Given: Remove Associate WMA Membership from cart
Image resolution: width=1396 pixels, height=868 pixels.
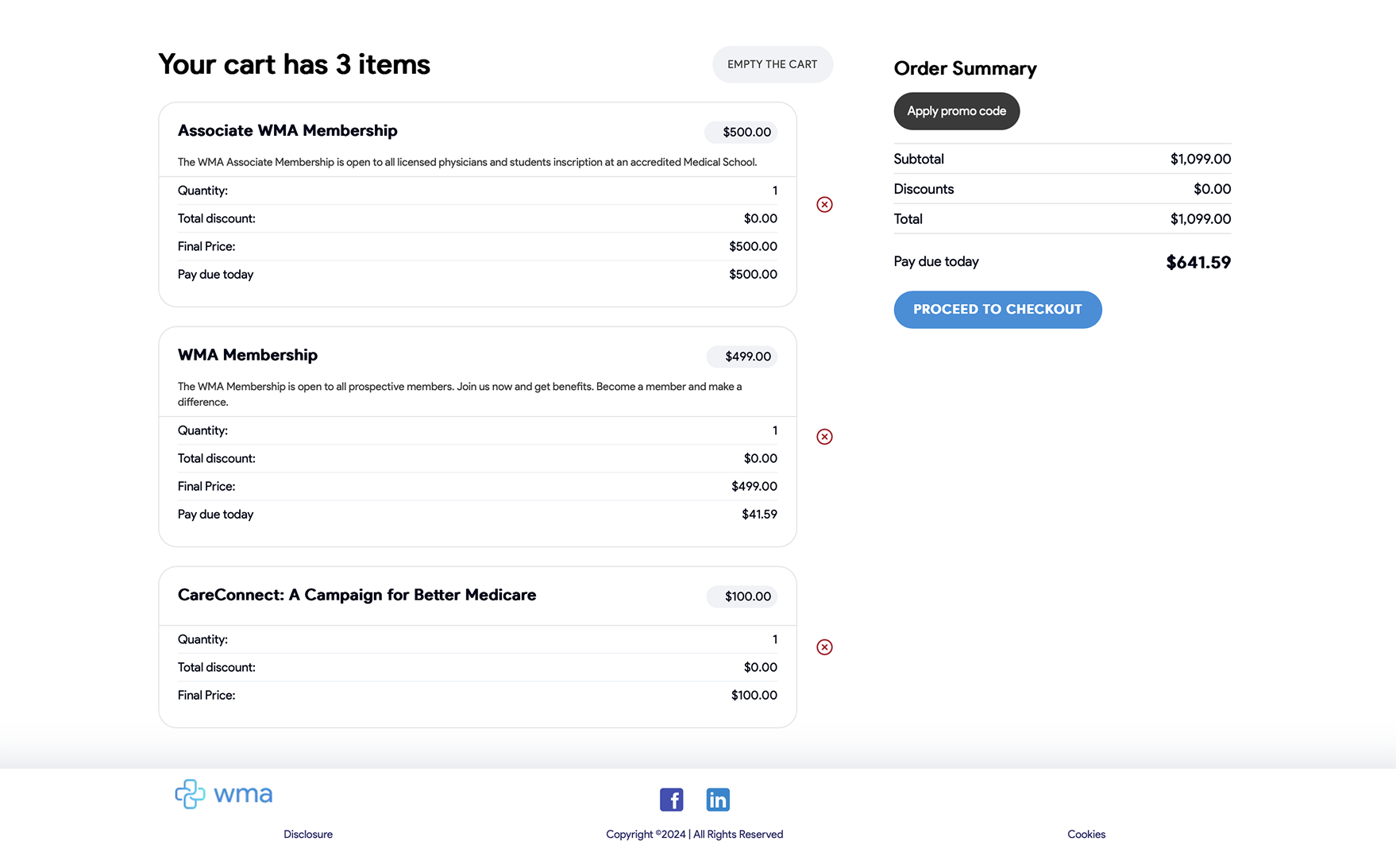Looking at the screenshot, I should (824, 204).
